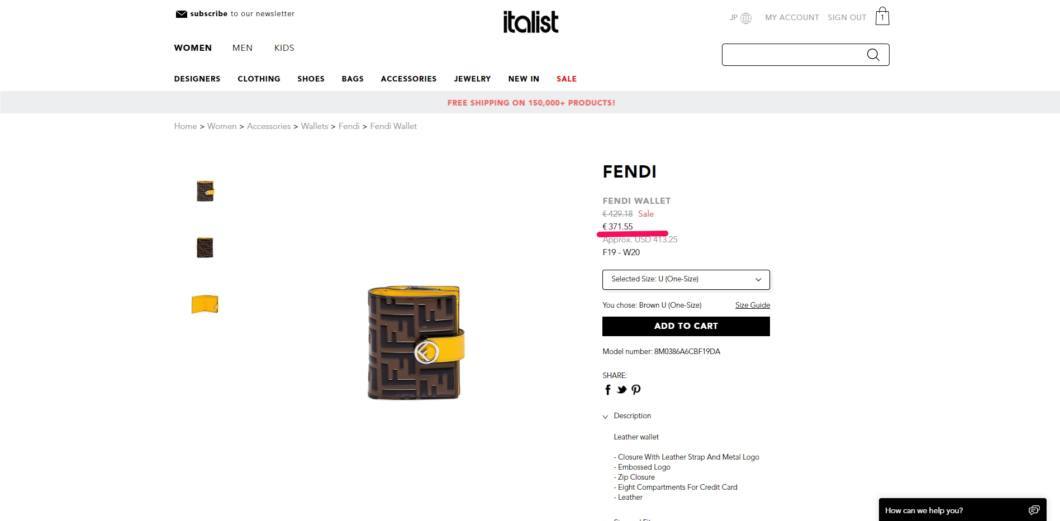Open the chat bubble help icon

pyautogui.click(x=1033, y=510)
